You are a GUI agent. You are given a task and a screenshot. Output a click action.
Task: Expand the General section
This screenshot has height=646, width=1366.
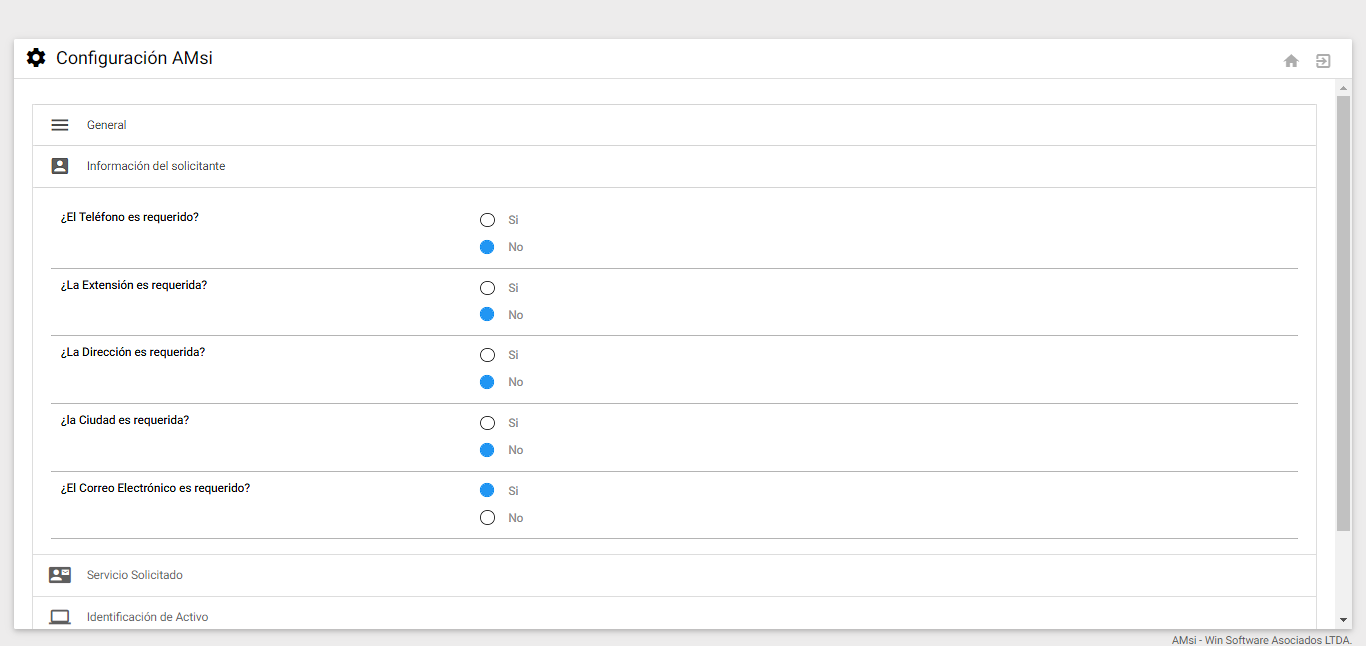pos(107,125)
